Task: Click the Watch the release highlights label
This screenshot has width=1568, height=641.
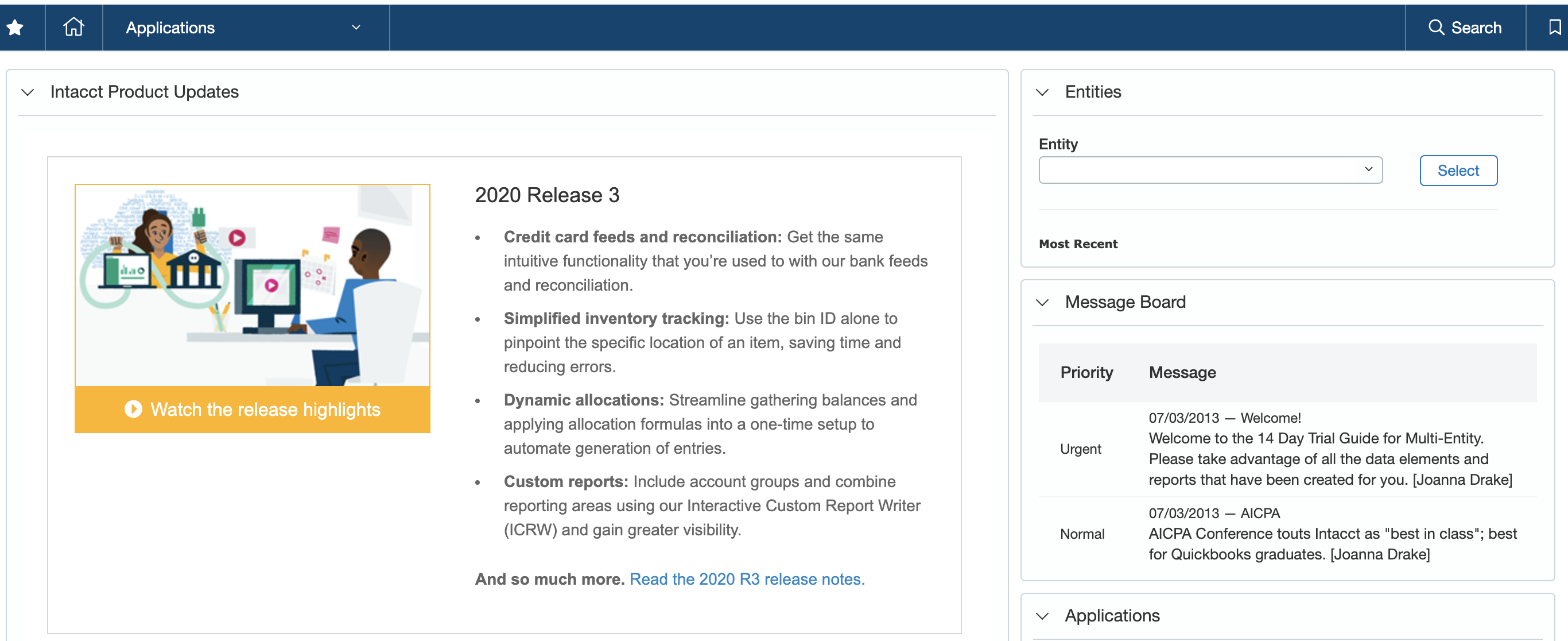Action: [x=265, y=410]
